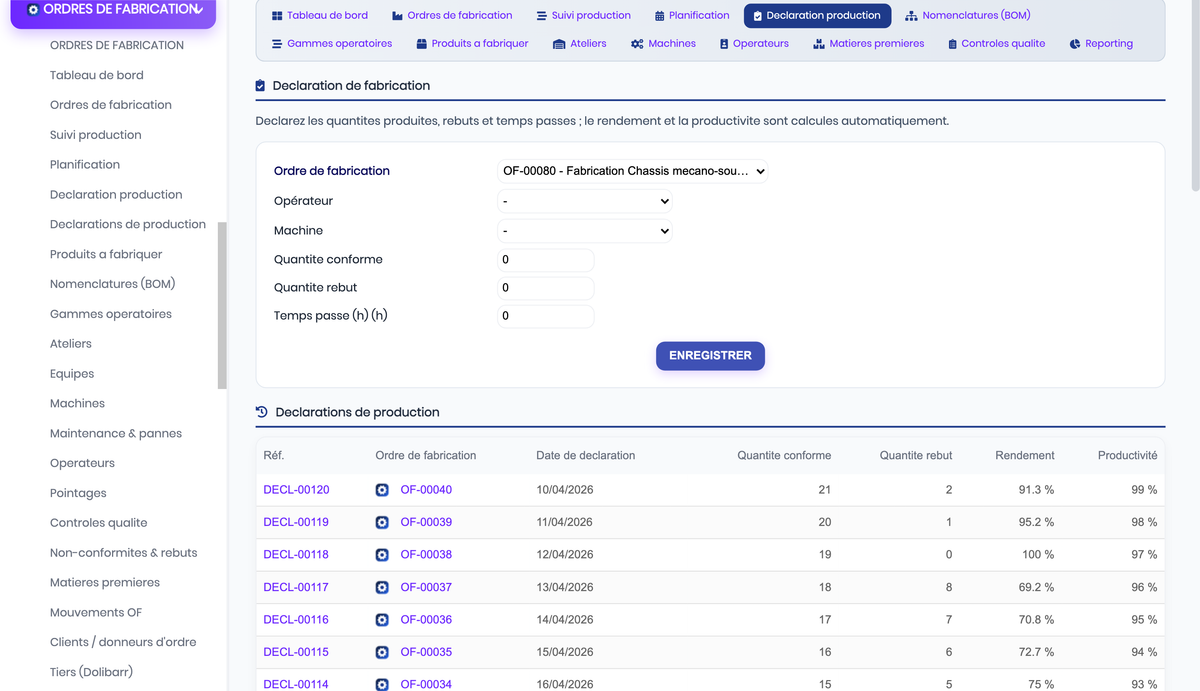Click the module icon beside OF-00038
The height and width of the screenshot is (691, 1200).
382,555
